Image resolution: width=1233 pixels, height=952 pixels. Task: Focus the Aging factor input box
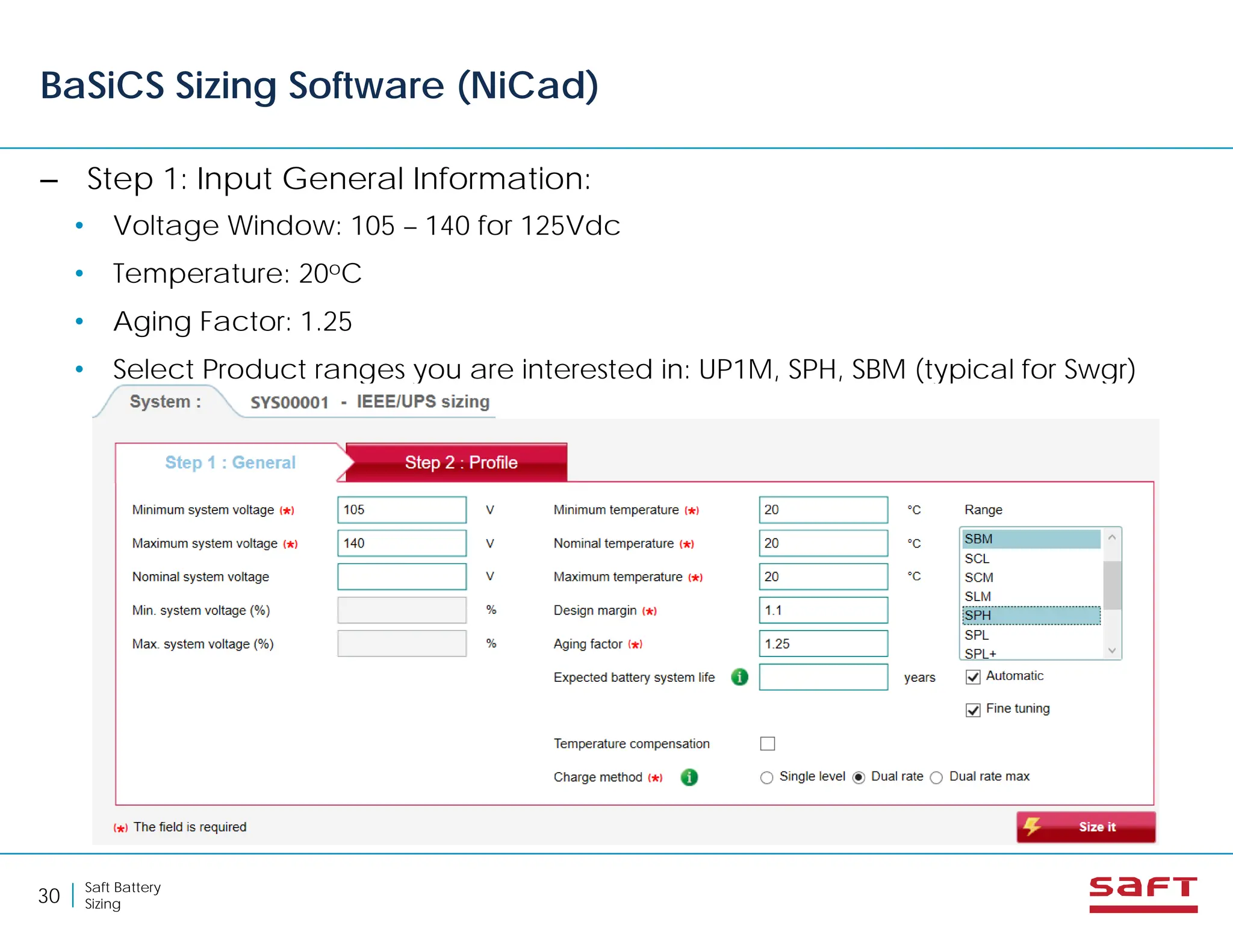coord(823,644)
